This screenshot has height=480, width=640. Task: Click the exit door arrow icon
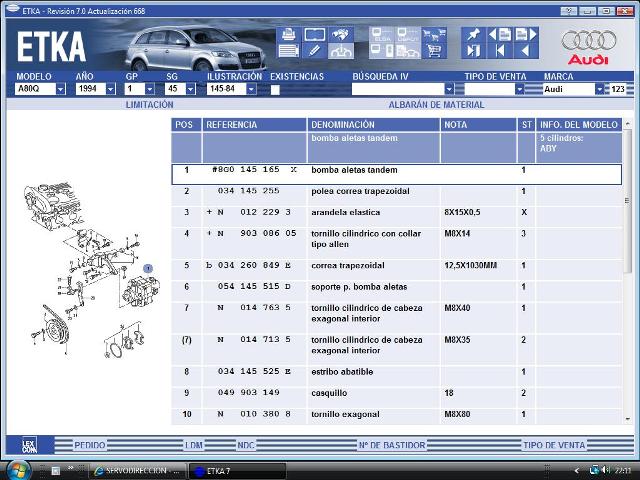click(473, 51)
